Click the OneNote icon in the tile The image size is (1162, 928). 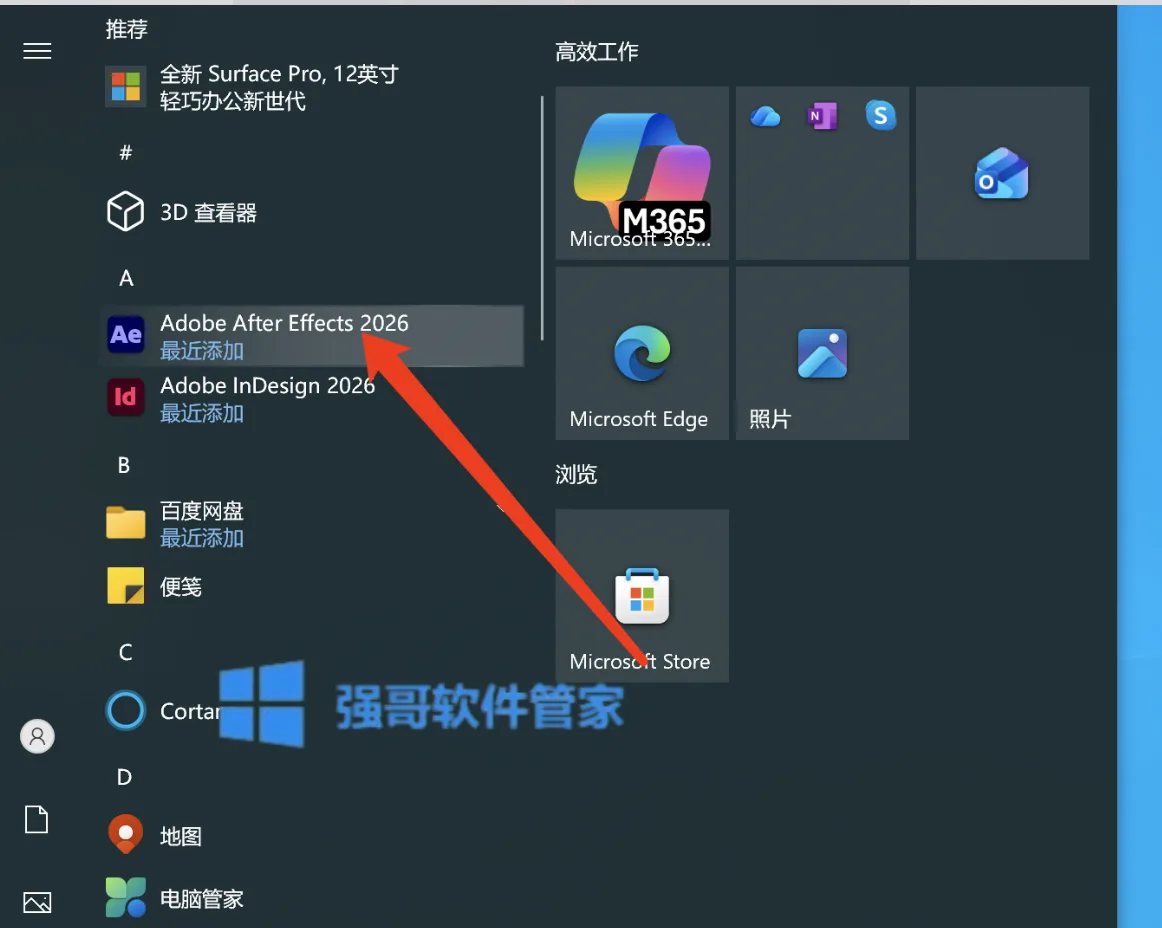point(823,116)
